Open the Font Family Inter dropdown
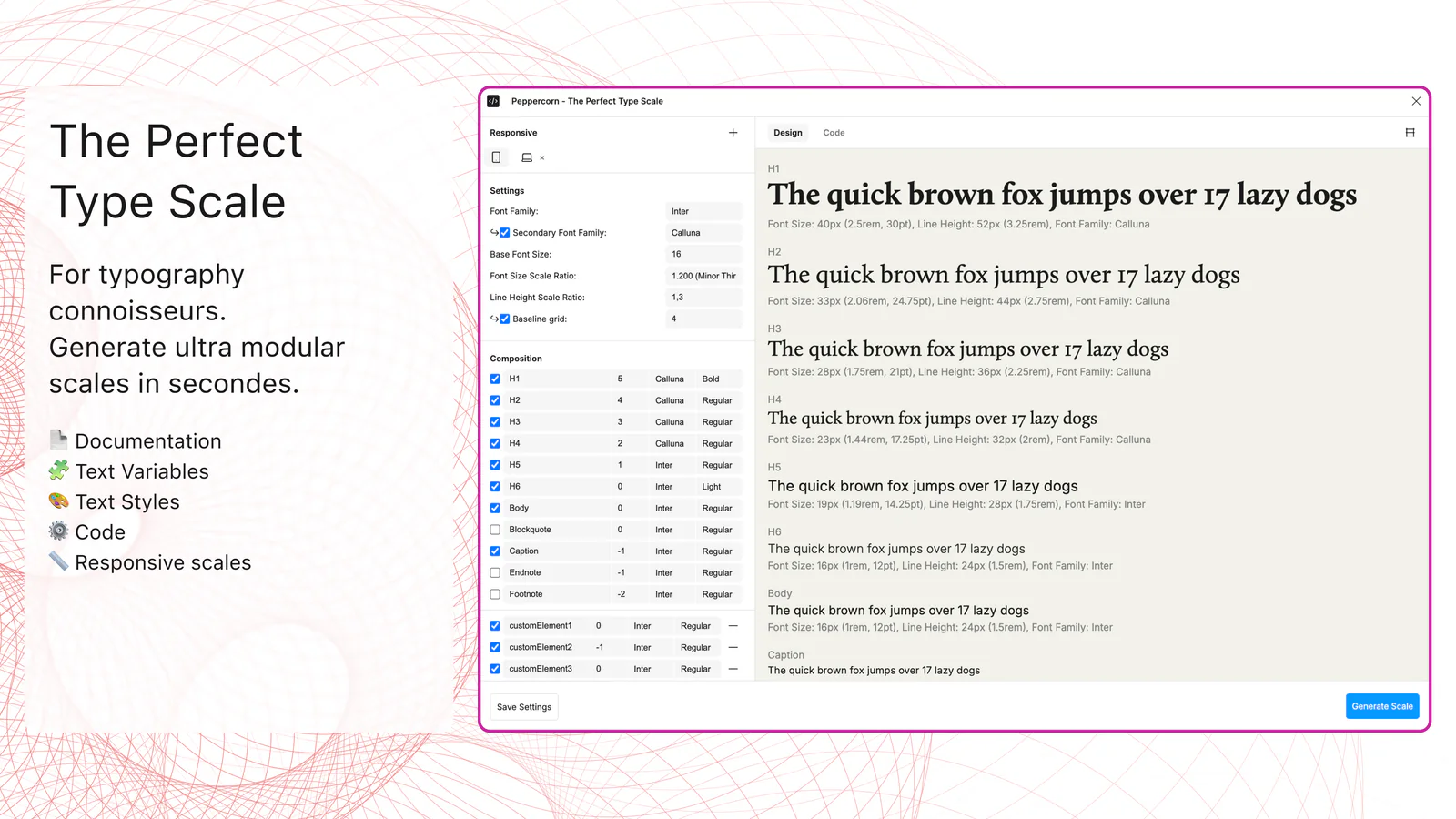The image size is (1456, 819). [x=704, y=211]
